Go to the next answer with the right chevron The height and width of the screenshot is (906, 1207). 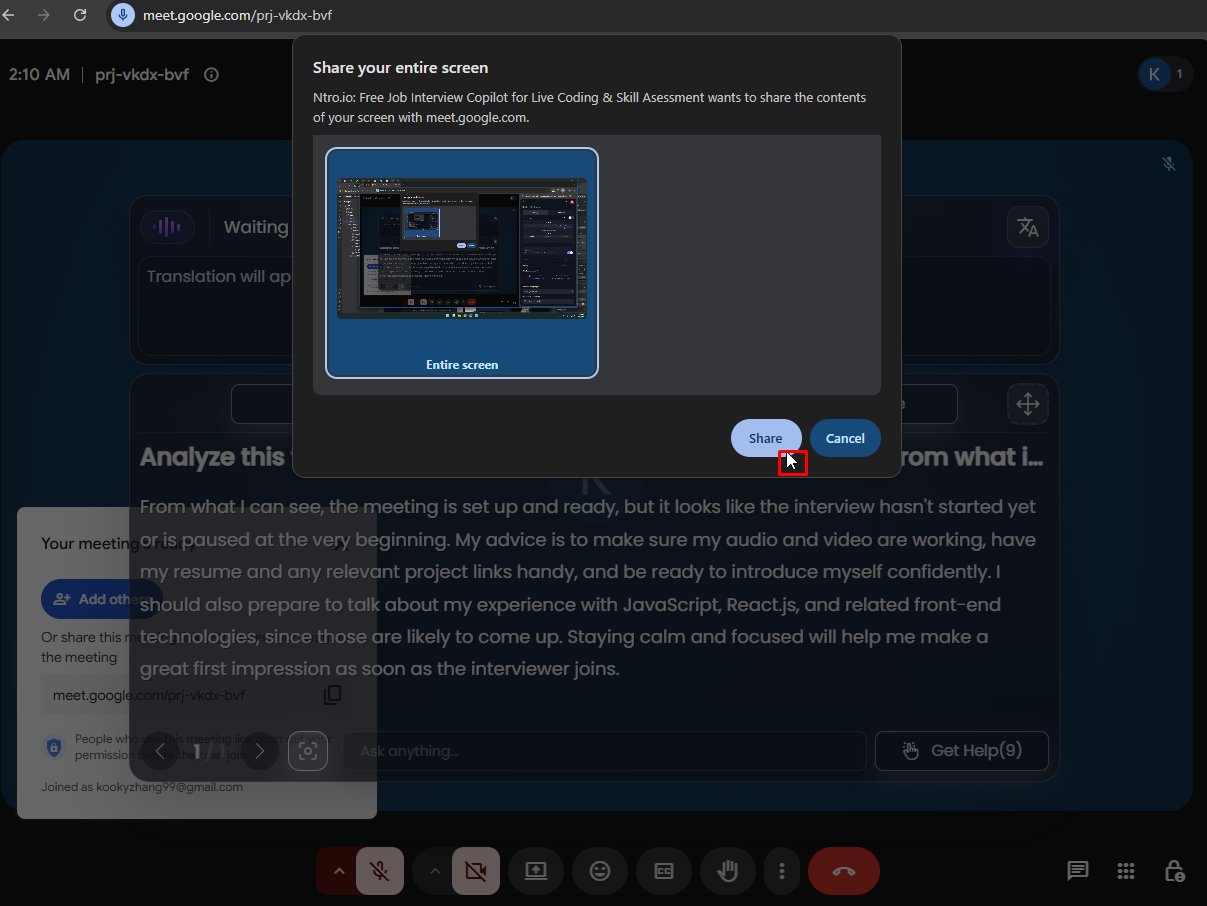(x=260, y=751)
